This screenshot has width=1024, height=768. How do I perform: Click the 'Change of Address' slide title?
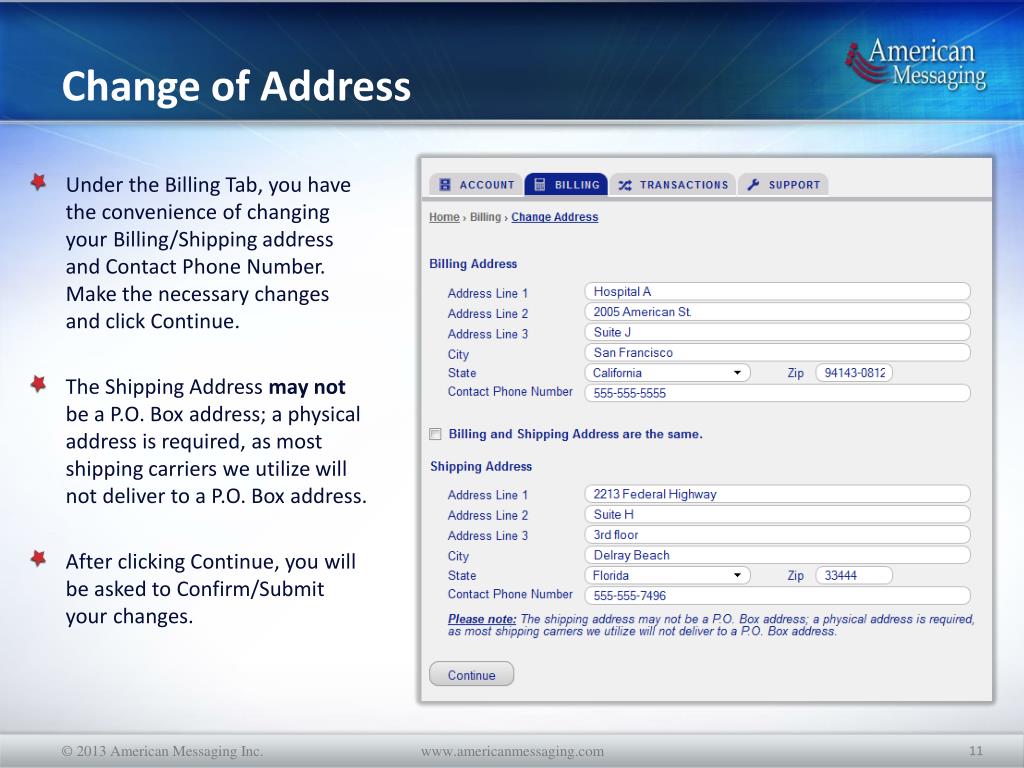[236, 86]
